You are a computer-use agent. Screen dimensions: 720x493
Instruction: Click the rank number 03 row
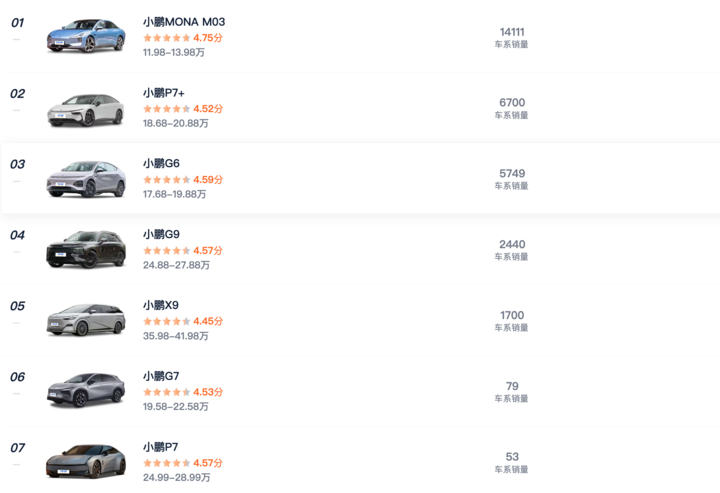[x=360, y=178]
